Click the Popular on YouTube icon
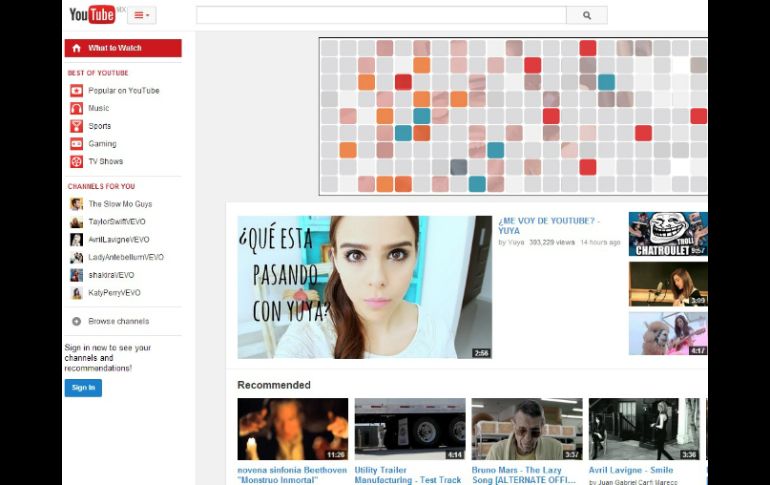The height and width of the screenshot is (485, 770). [x=76, y=91]
